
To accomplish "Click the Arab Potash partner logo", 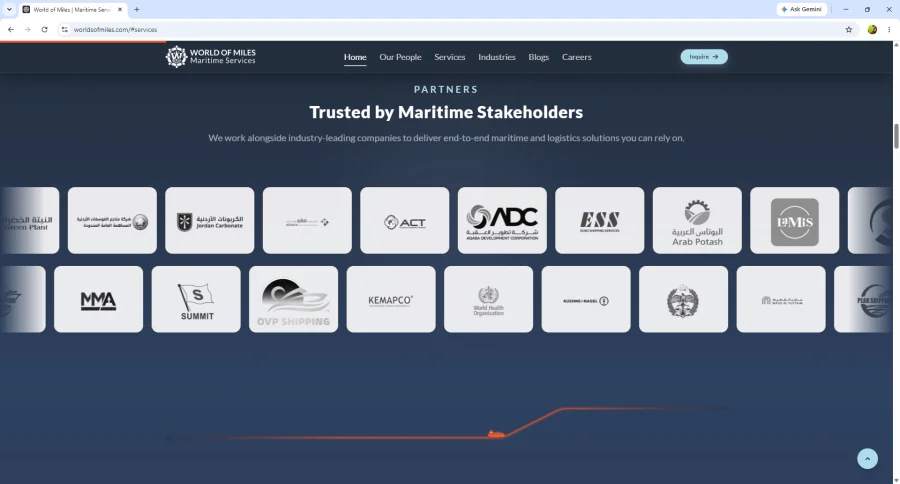I will click(x=697, y=220).
